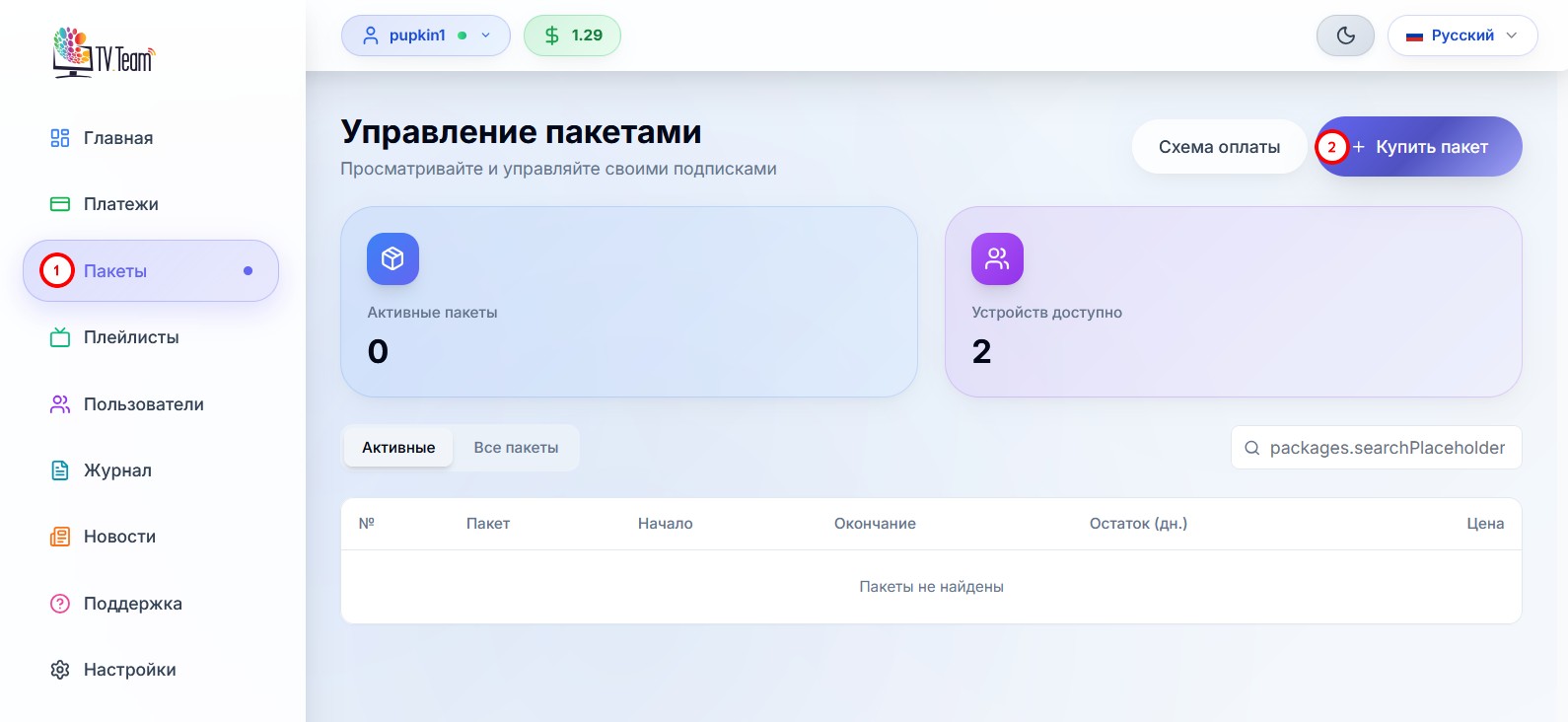This screenshot has width=1568, height=722.
Task: Click the packages search input field
Action: (1386, 448)
